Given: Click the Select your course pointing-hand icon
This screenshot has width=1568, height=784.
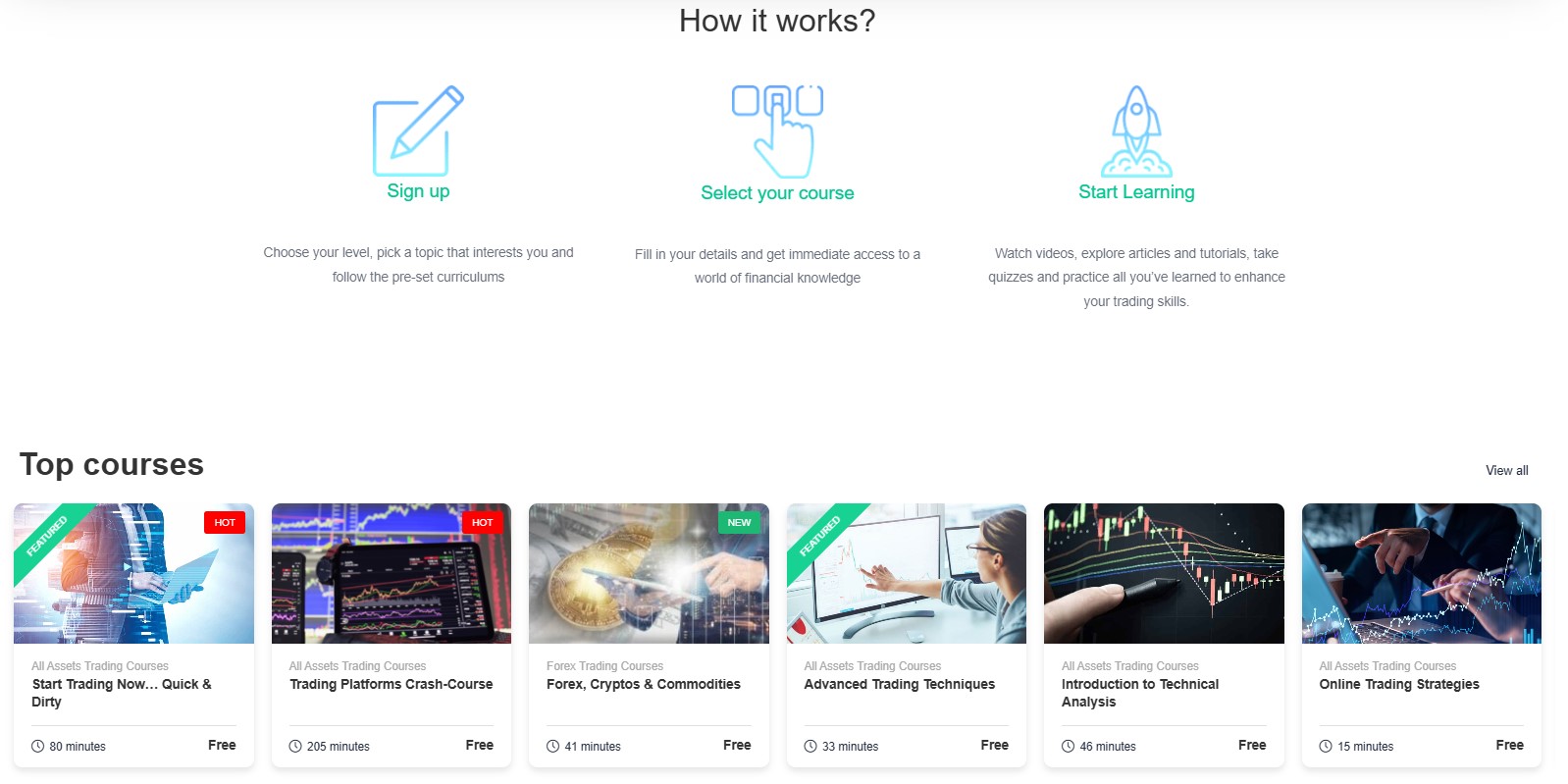Looking at the screenshot, I should 777,131.
